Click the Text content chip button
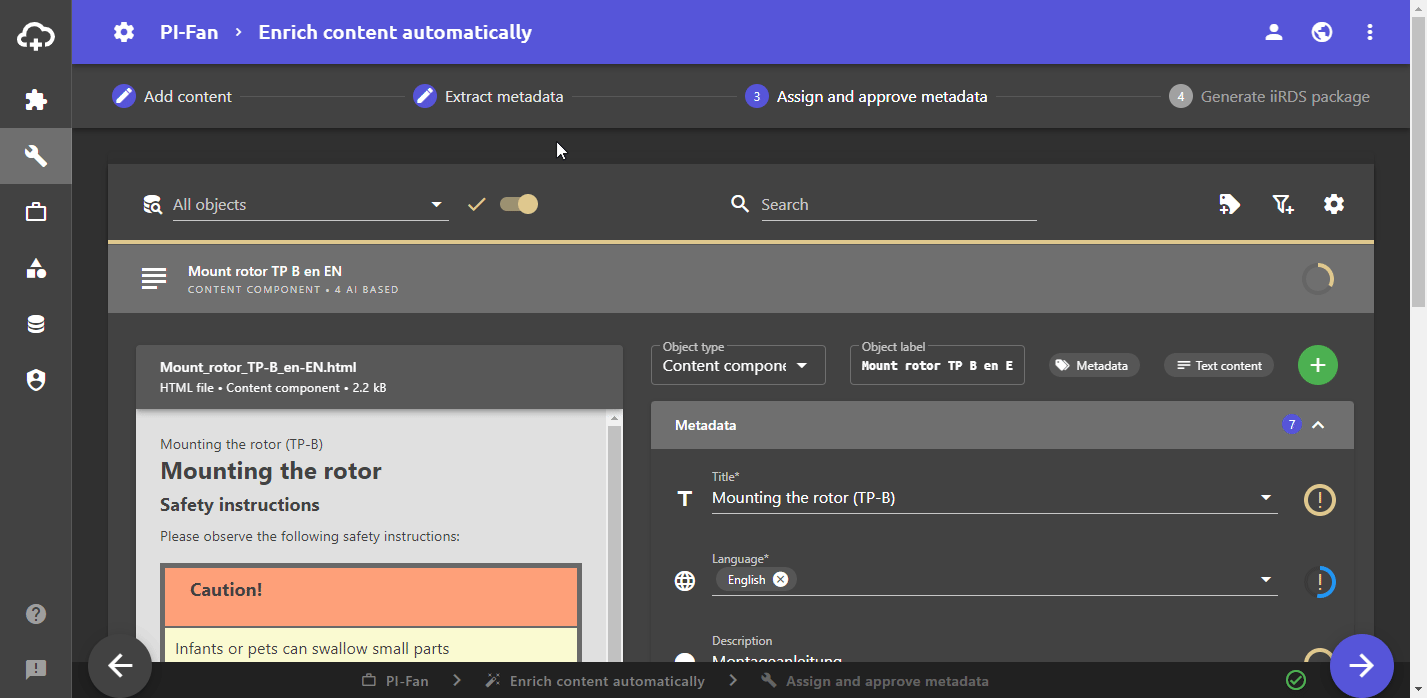 coord(1219,365)
